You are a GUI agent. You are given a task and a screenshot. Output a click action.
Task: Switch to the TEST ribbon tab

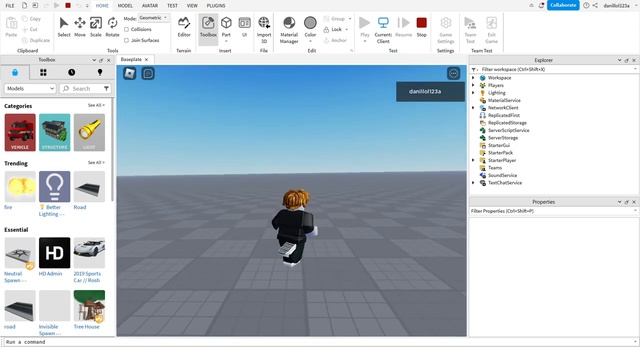point(173,6)
